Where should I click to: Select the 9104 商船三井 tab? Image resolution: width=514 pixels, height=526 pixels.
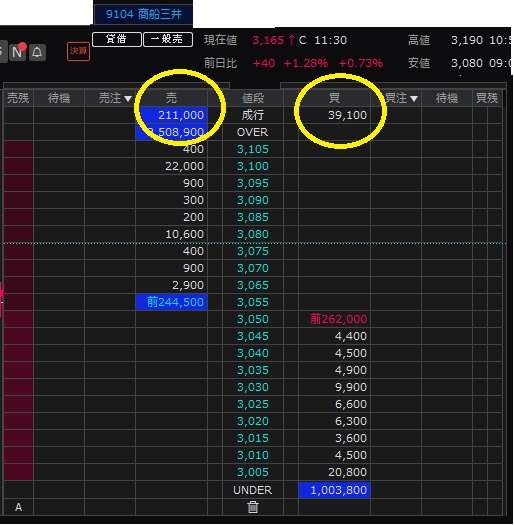(x=143, y=14)
